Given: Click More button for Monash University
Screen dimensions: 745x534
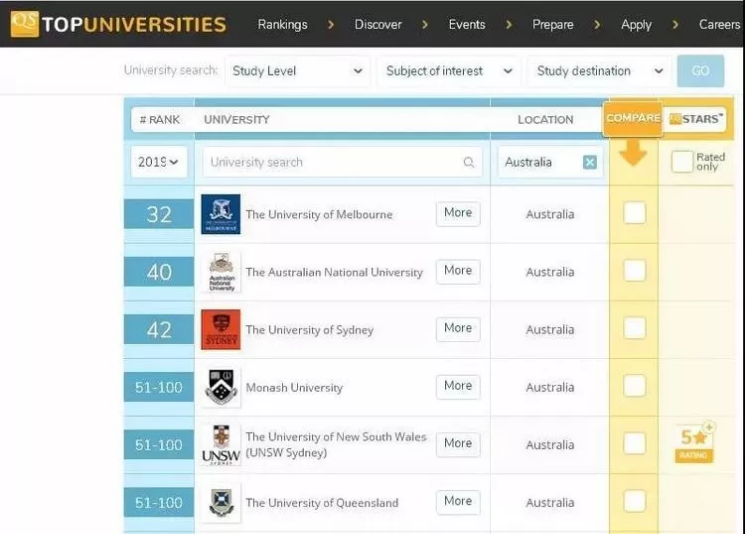Looking at the screenshot, I should point(458,386).
